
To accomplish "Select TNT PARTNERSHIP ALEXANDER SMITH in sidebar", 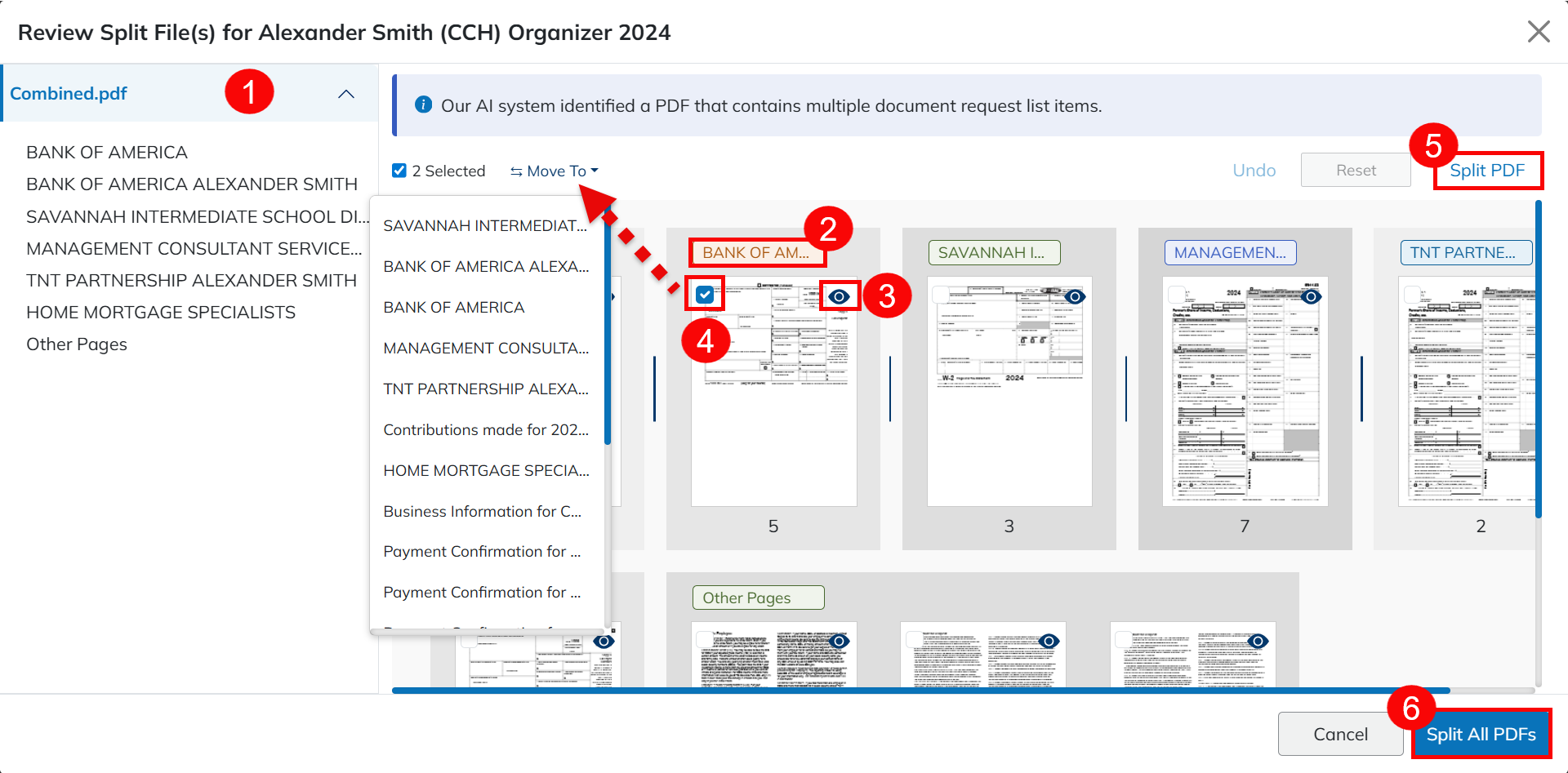I will pos(191,280).
